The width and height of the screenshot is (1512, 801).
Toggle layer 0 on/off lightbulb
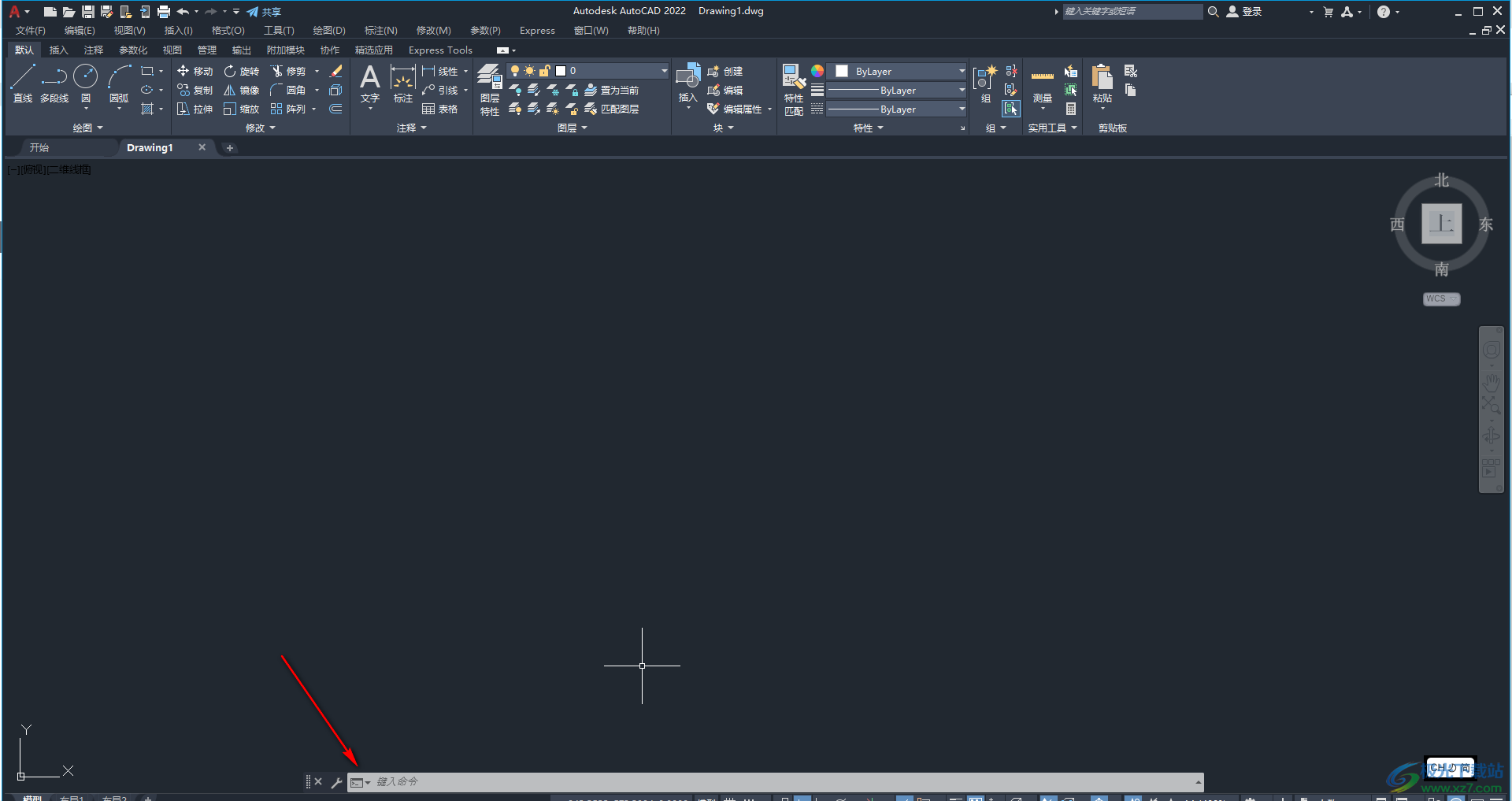(515, 71)
